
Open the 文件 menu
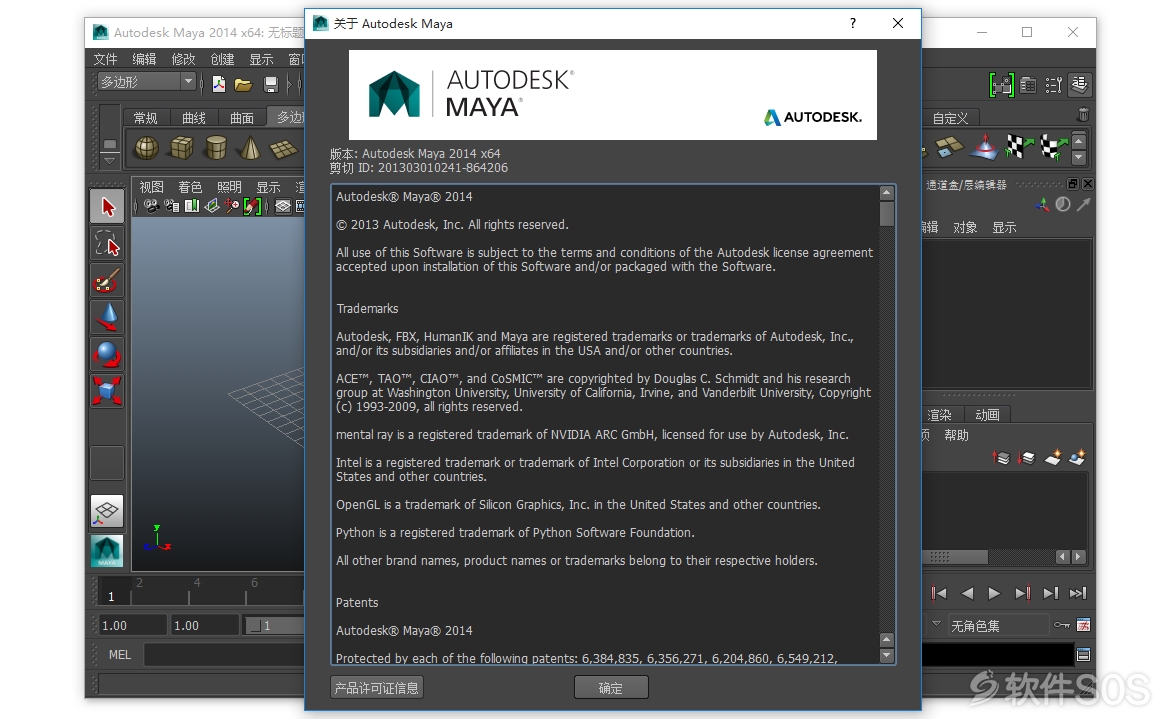pyautogui.click(x=106, y=59)
